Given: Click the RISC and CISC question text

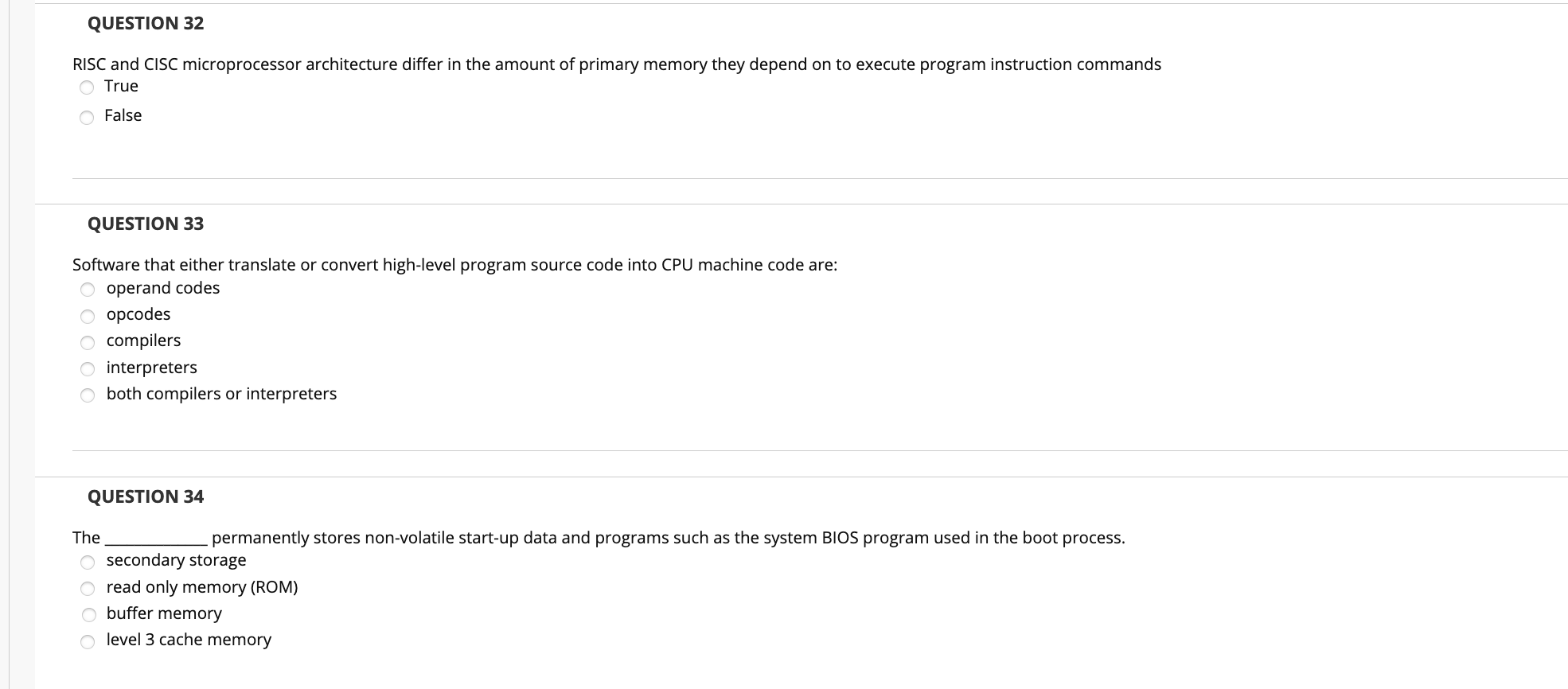Looking at the screenshot, I should click(616, 64).
